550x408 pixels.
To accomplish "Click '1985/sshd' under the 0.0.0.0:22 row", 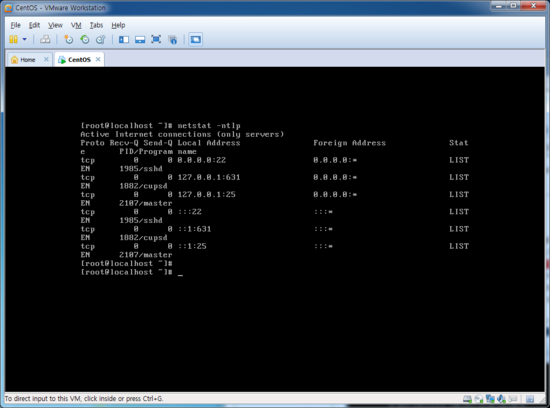I will click(x=141, y=169).
